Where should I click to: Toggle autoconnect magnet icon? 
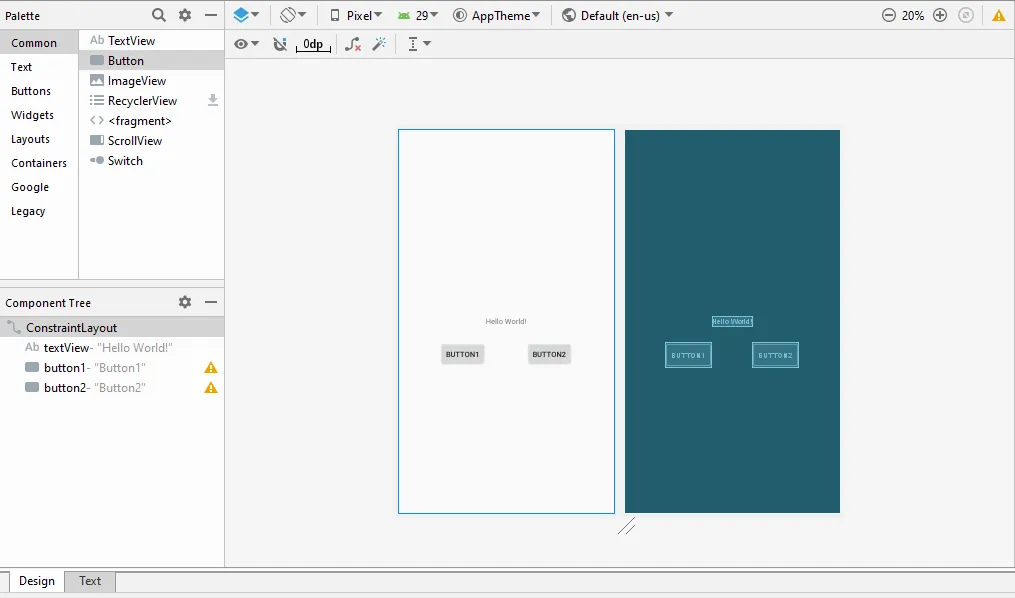pyautogui.click(x=280, y=44)
